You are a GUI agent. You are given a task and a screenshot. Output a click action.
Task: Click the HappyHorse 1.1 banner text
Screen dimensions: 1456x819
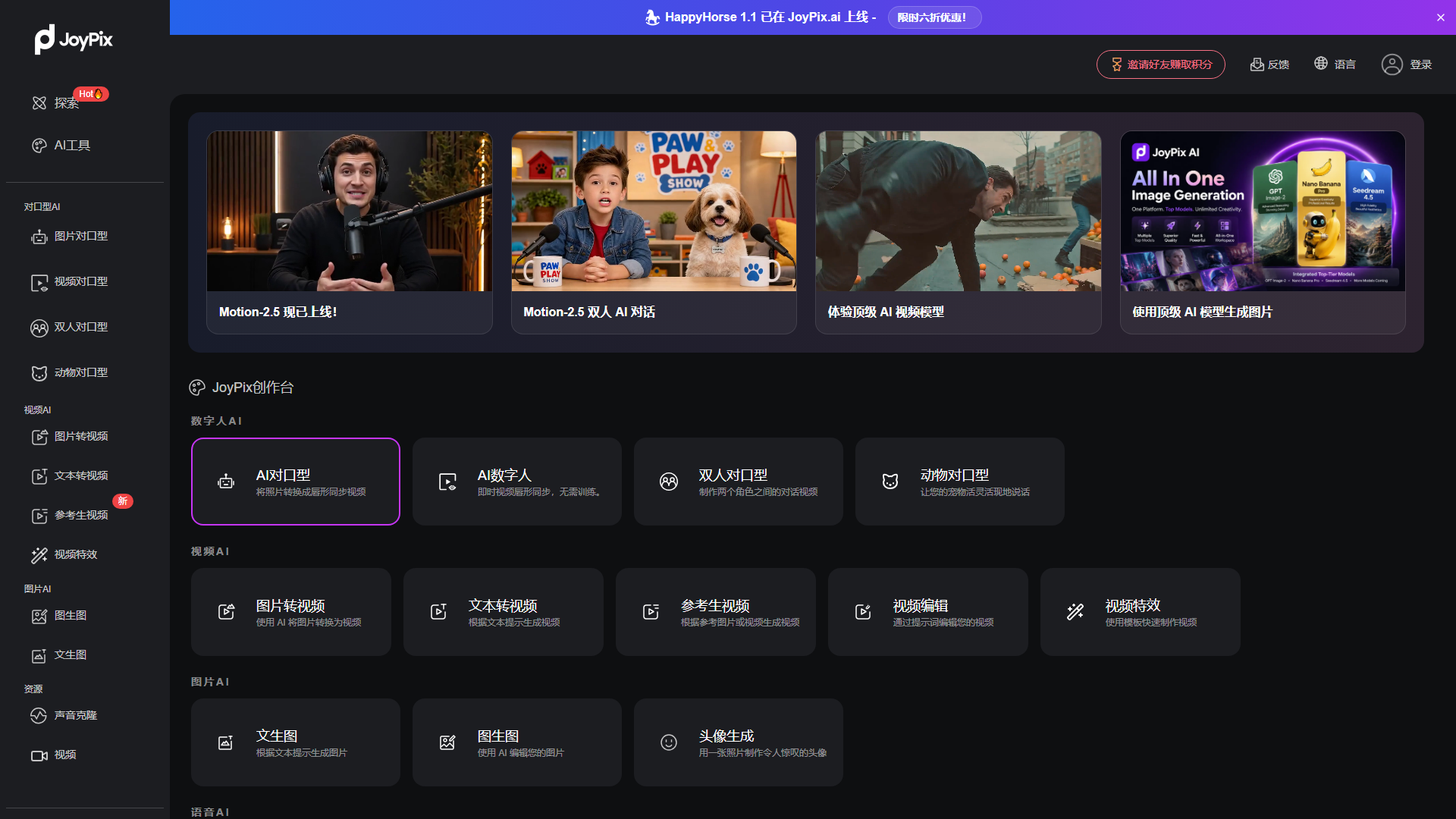point(770,17)
